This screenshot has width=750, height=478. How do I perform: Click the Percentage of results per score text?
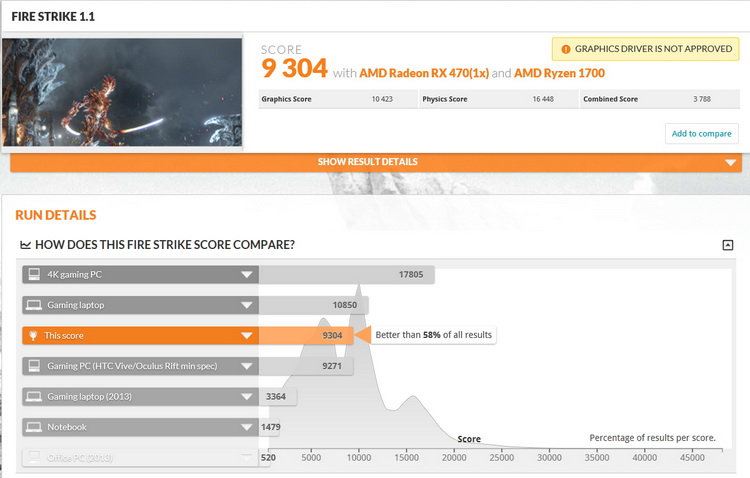652,438
